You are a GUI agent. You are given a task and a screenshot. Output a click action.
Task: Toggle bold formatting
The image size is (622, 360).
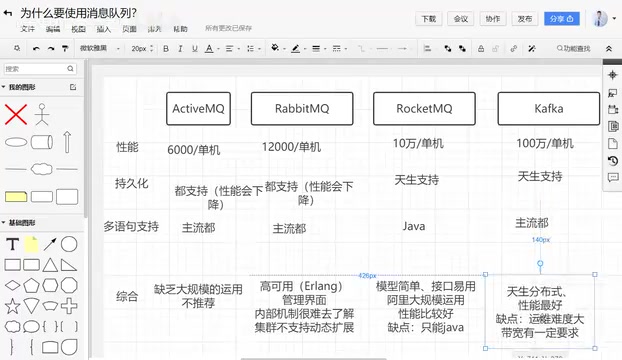click(166, 48)
